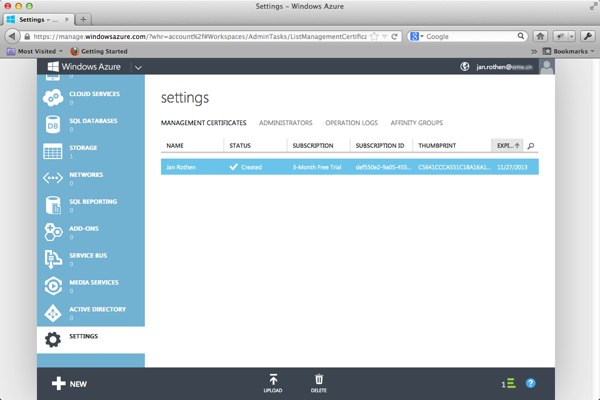Sort by the Expiration column
Screen dimensions: 600x400
coord(507,145)
